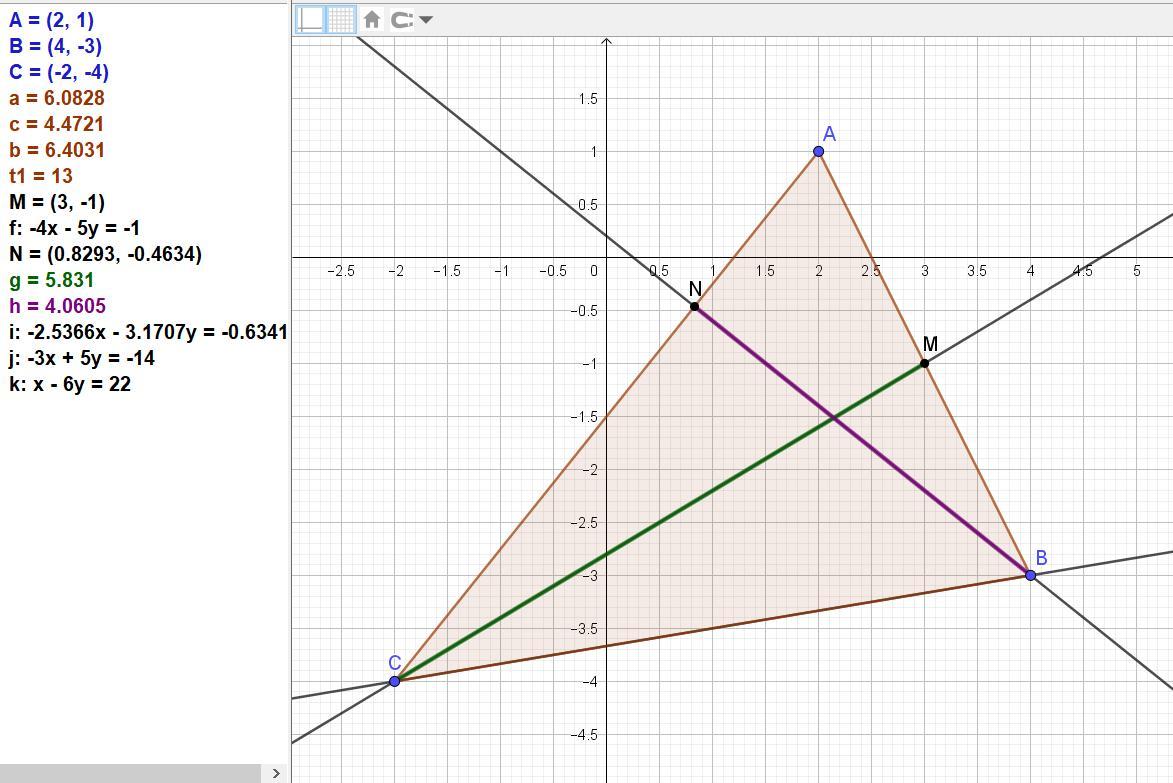The image size is (1173, 783).
Task: Toggle the axes display button
Action: (311, 19)
